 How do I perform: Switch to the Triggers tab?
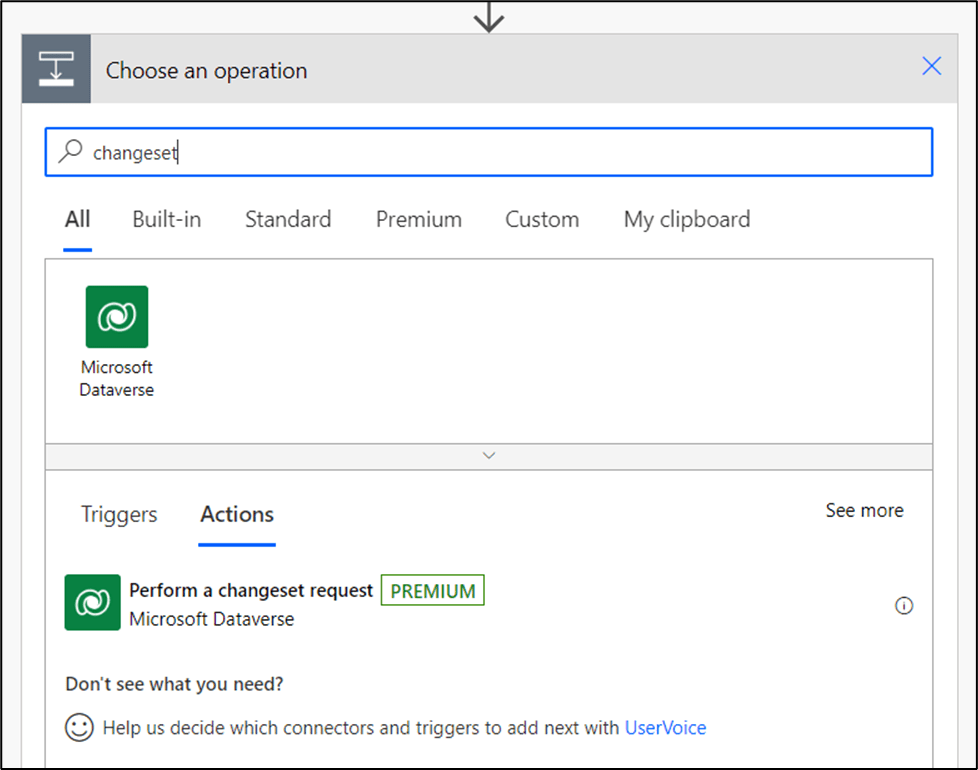pyautogui.click(x=119, y=515)
